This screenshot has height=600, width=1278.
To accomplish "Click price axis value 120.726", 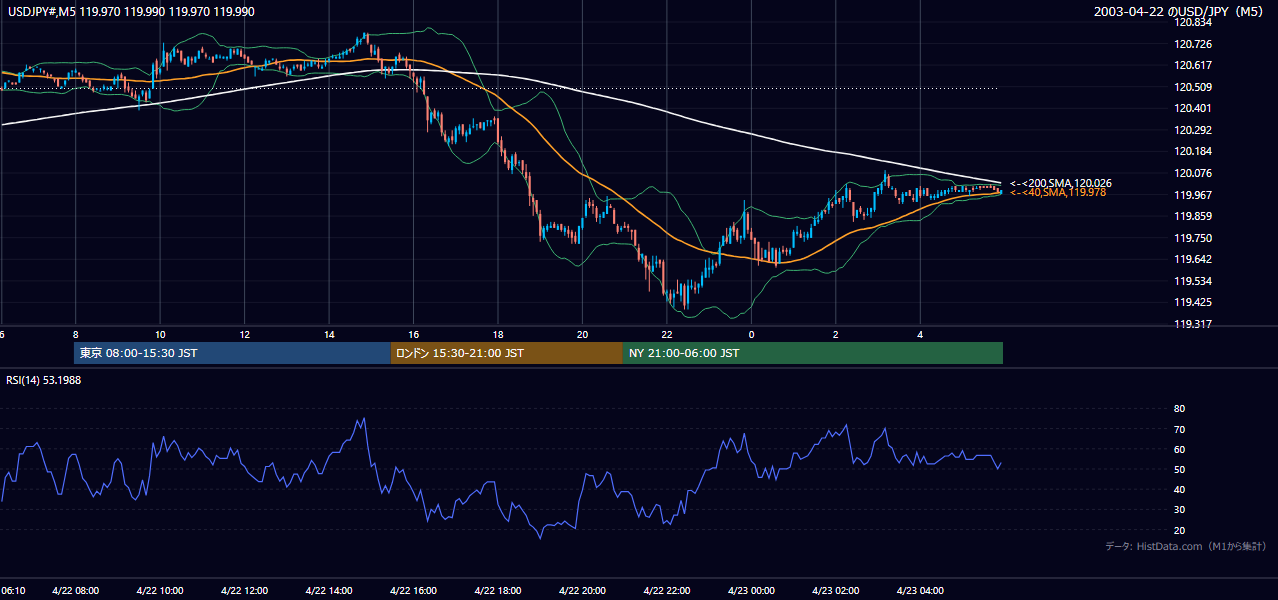I will [1192, 44].
